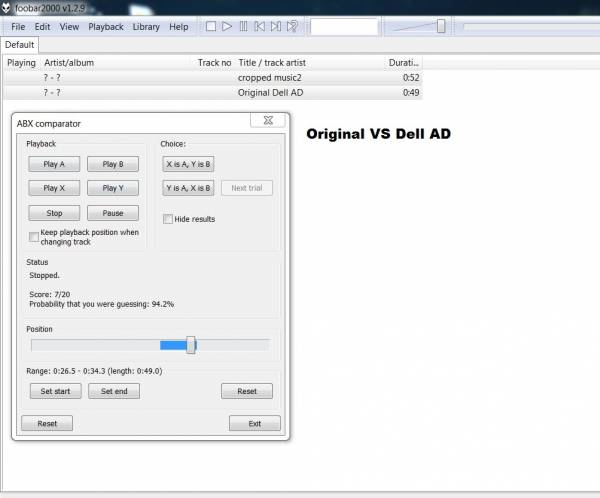This screenshot has height=498, width=600.
Task: Click the Reset button beside Set end
Action: [x=247, y=391]
